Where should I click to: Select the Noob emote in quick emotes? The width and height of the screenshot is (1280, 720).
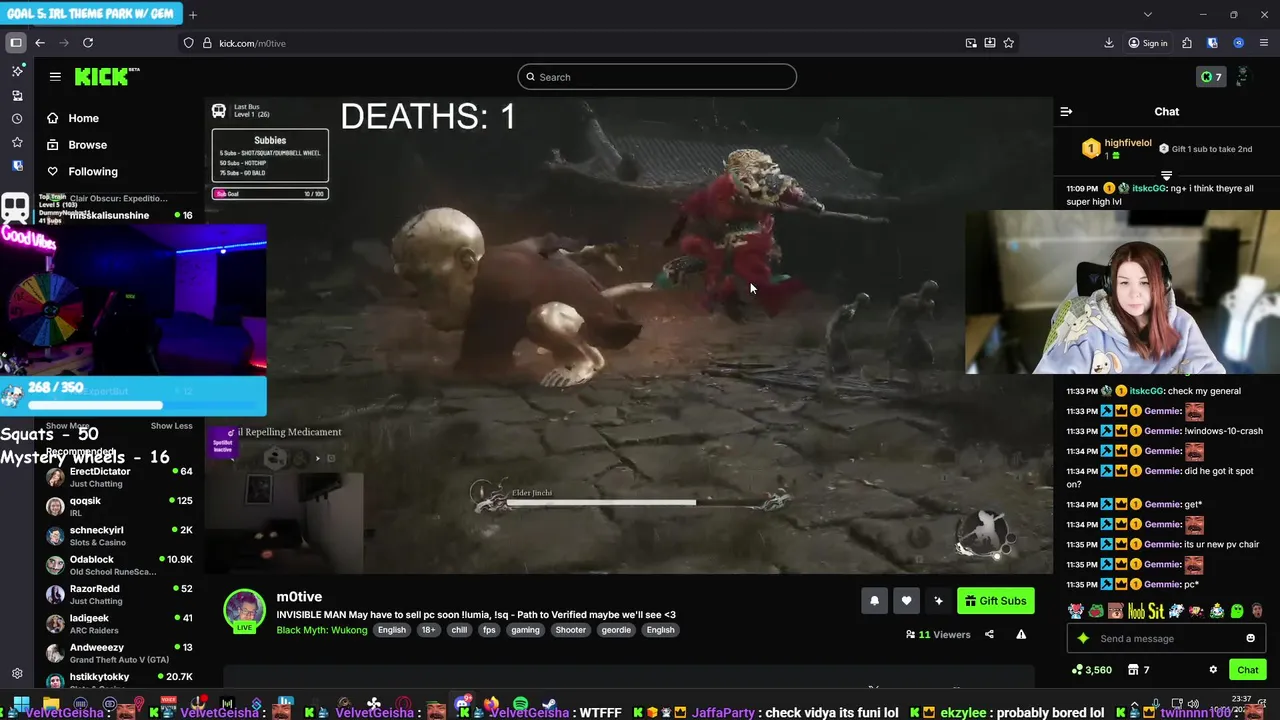click(1137, 611)
